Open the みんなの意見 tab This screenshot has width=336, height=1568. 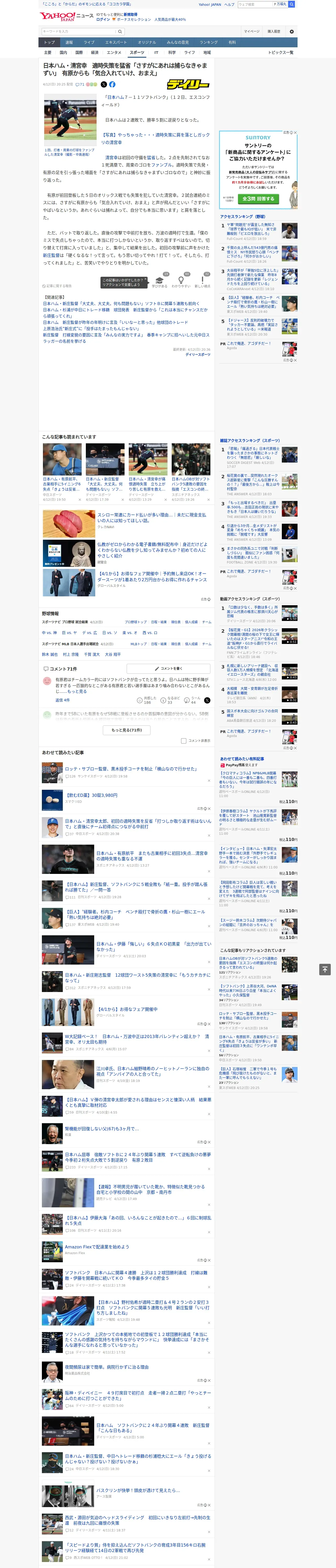(177, 43)
